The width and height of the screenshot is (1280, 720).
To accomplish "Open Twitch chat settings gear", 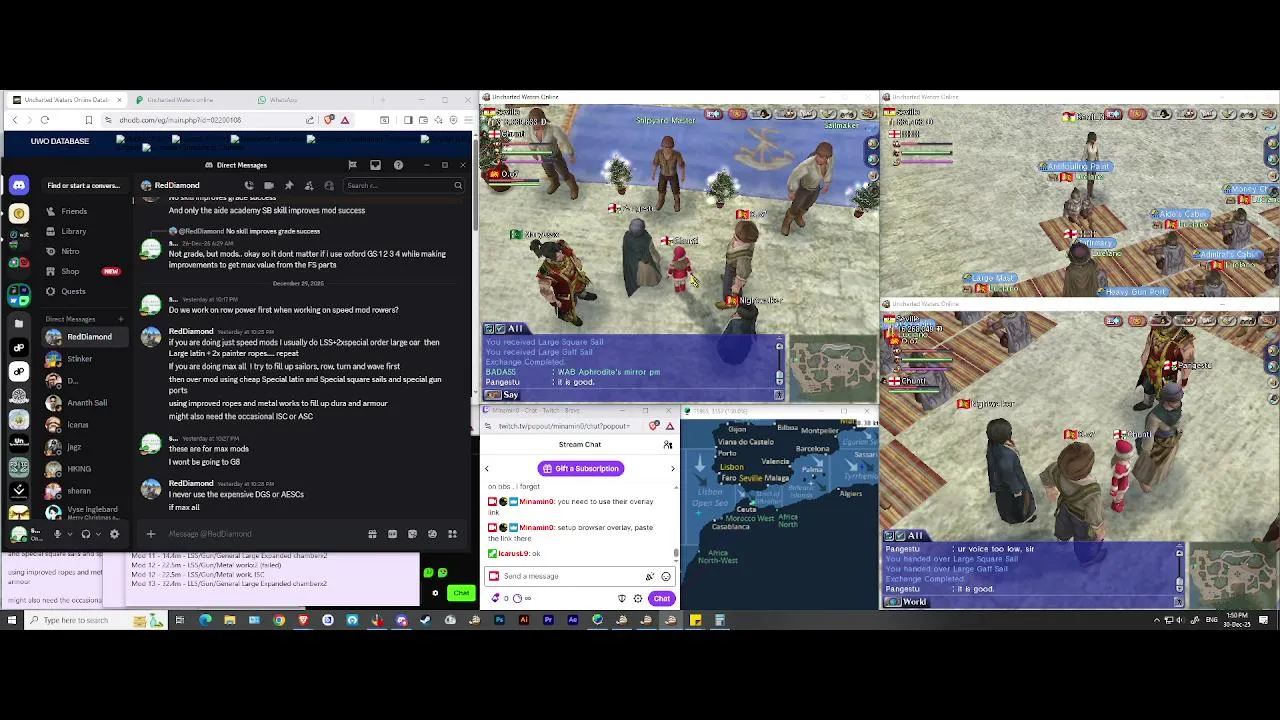I will 638,599.
